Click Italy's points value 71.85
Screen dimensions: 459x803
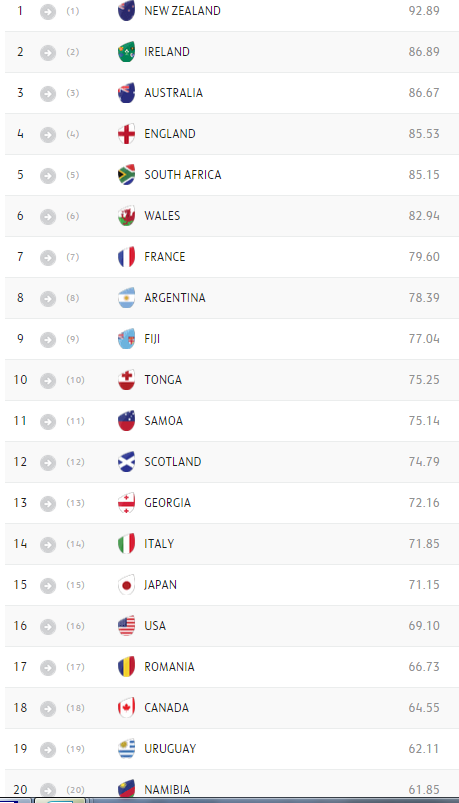pos(424,543)
